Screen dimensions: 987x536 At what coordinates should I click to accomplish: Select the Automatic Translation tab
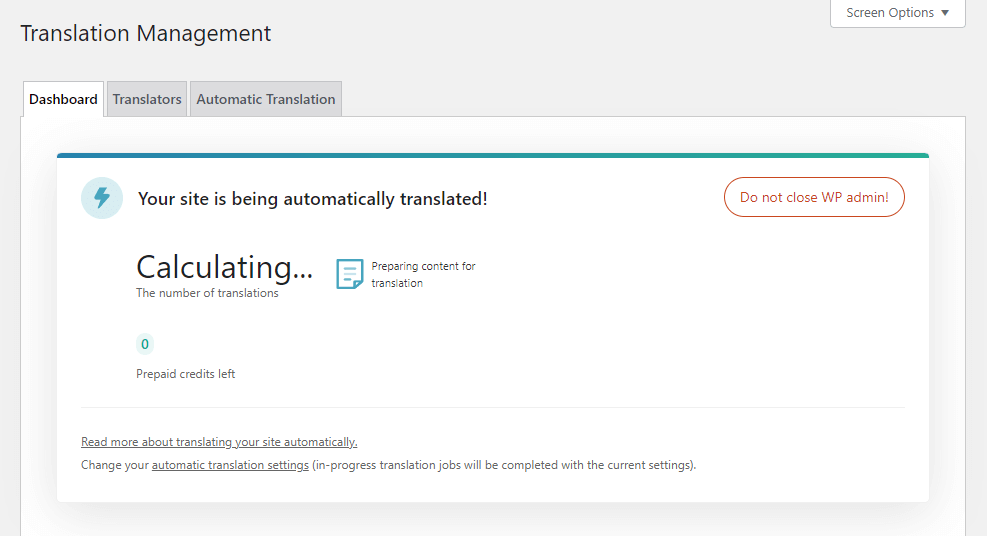click(266, 99)
